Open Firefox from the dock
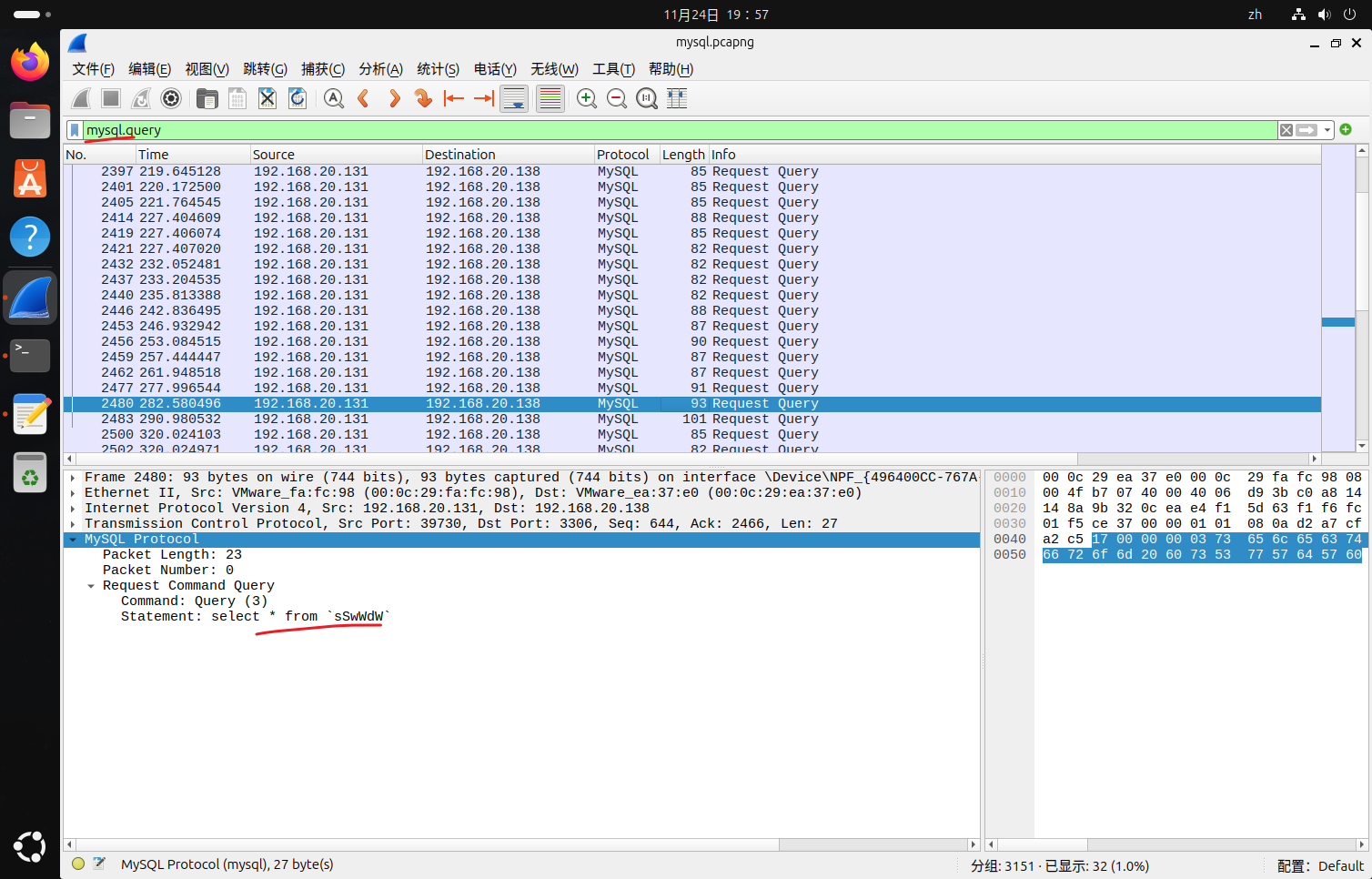 coord(30,62)
